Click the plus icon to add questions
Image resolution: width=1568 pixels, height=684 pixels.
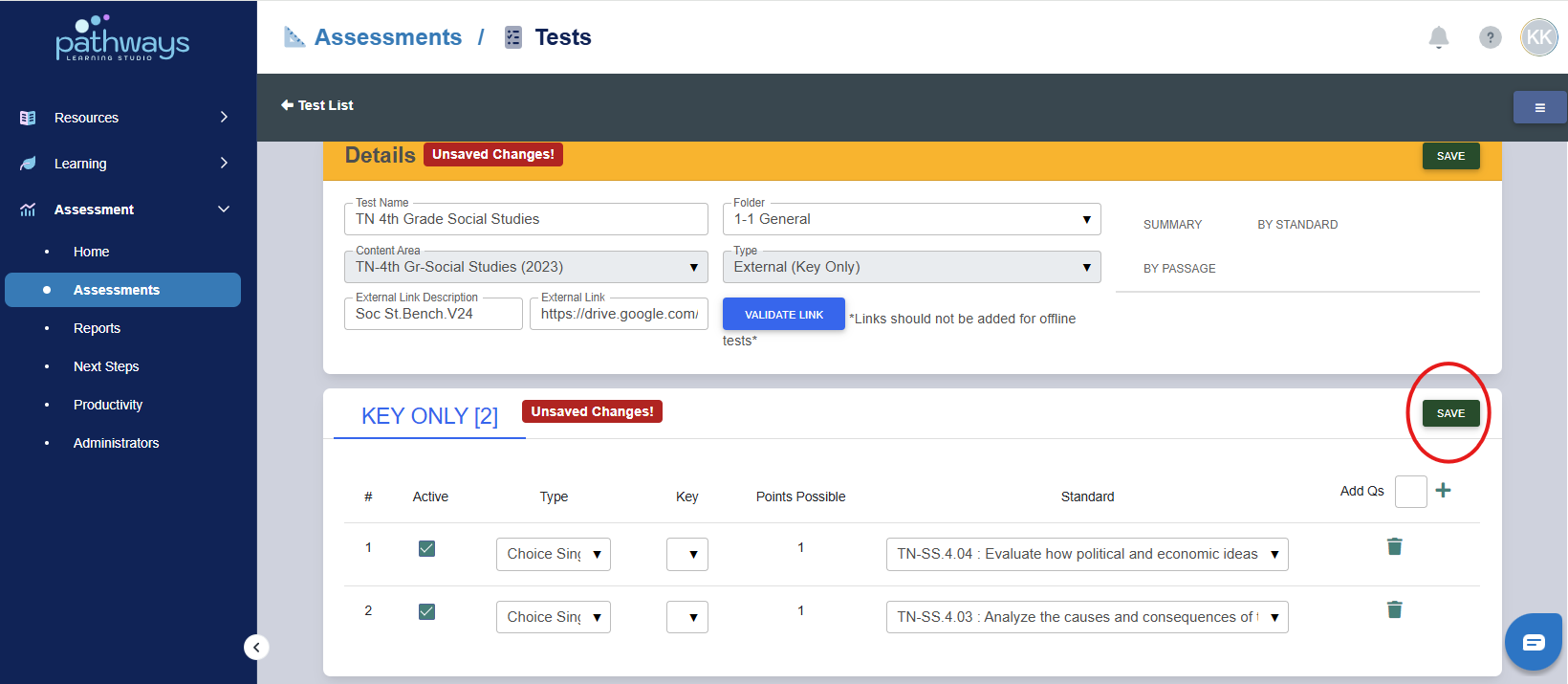[1443, 491]
